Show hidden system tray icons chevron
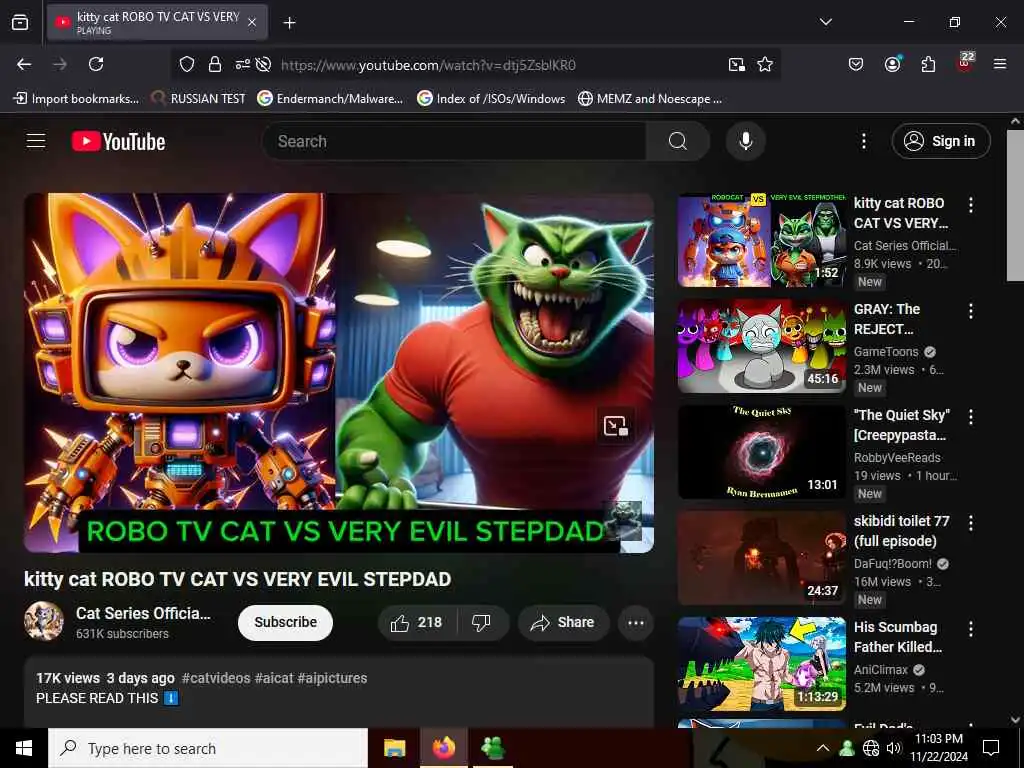This screenshot has height=768, width=1024. coord(823,748)
